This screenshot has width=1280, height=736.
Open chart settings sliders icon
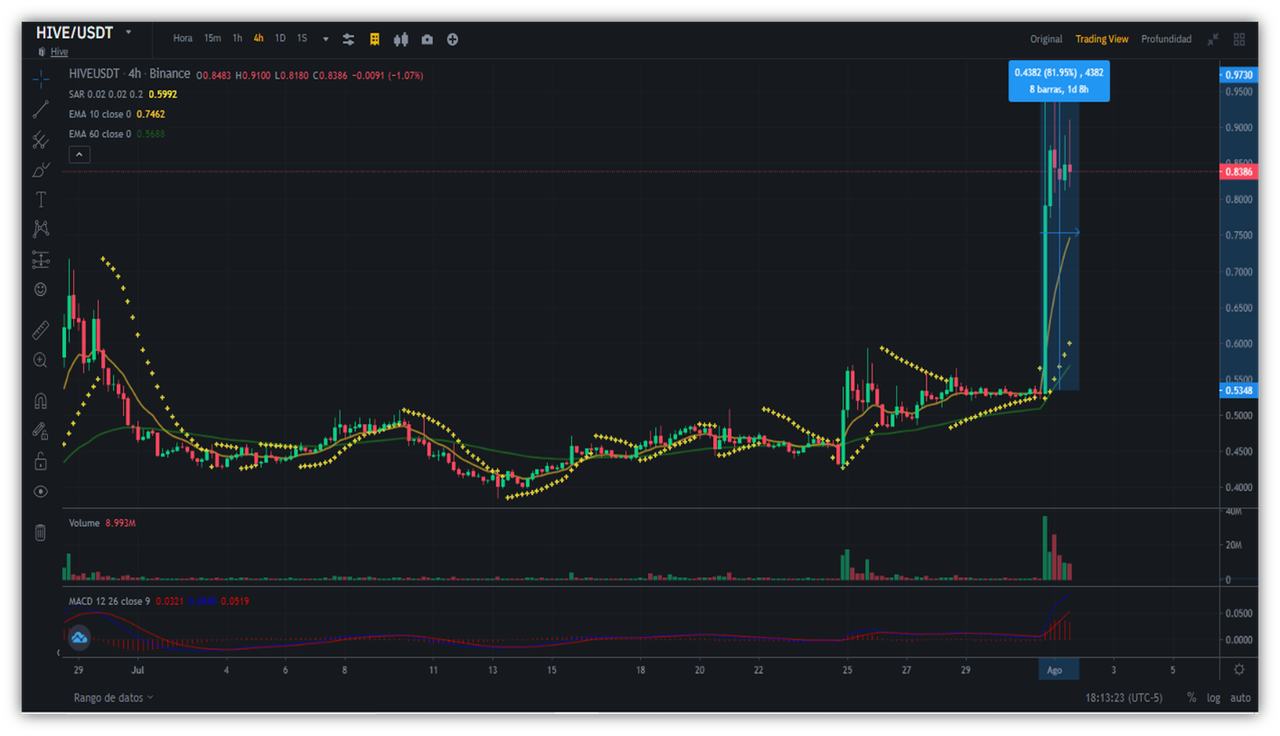[x=348, y=39]
